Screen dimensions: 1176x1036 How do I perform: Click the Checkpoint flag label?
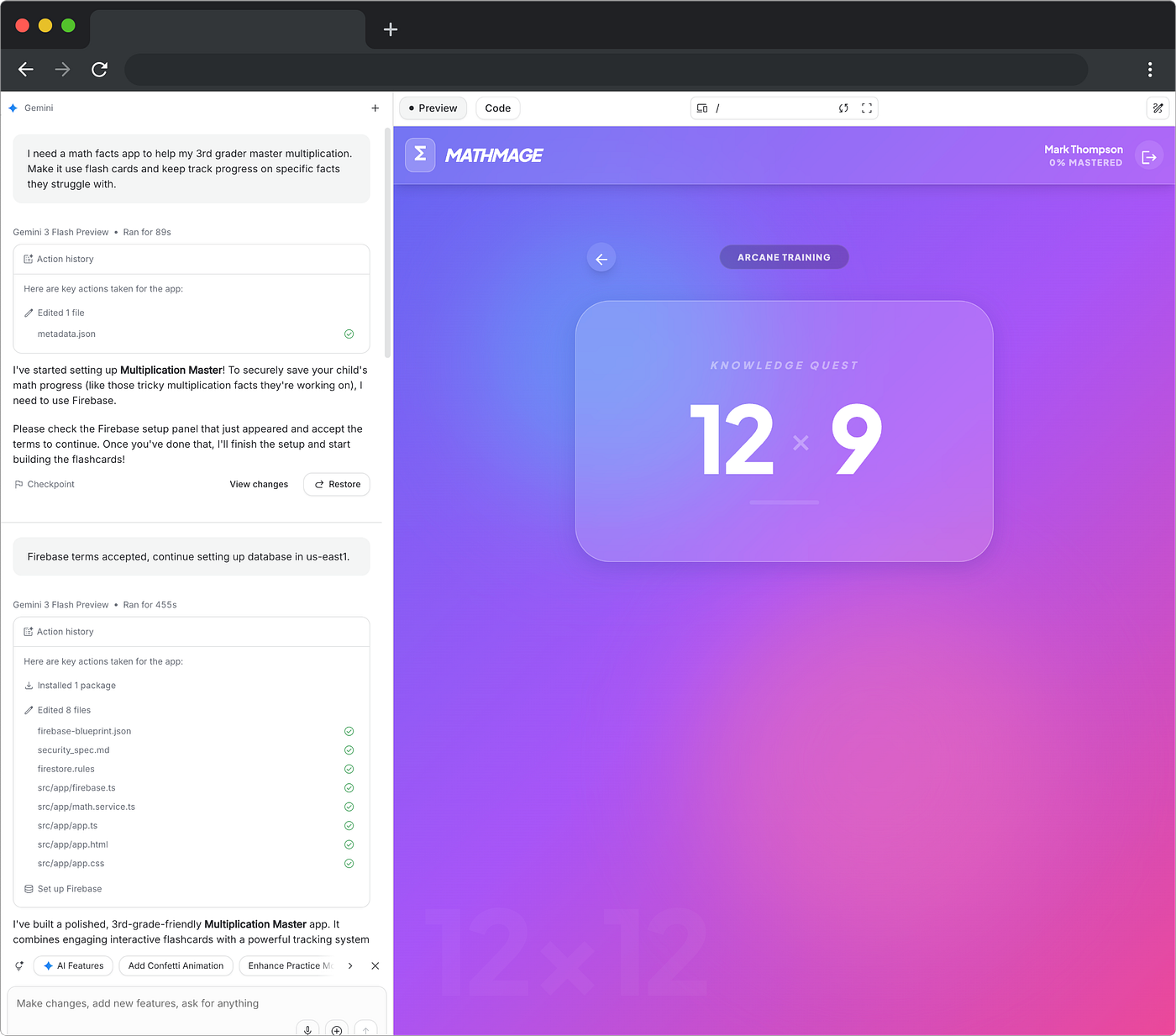[45, 485]
